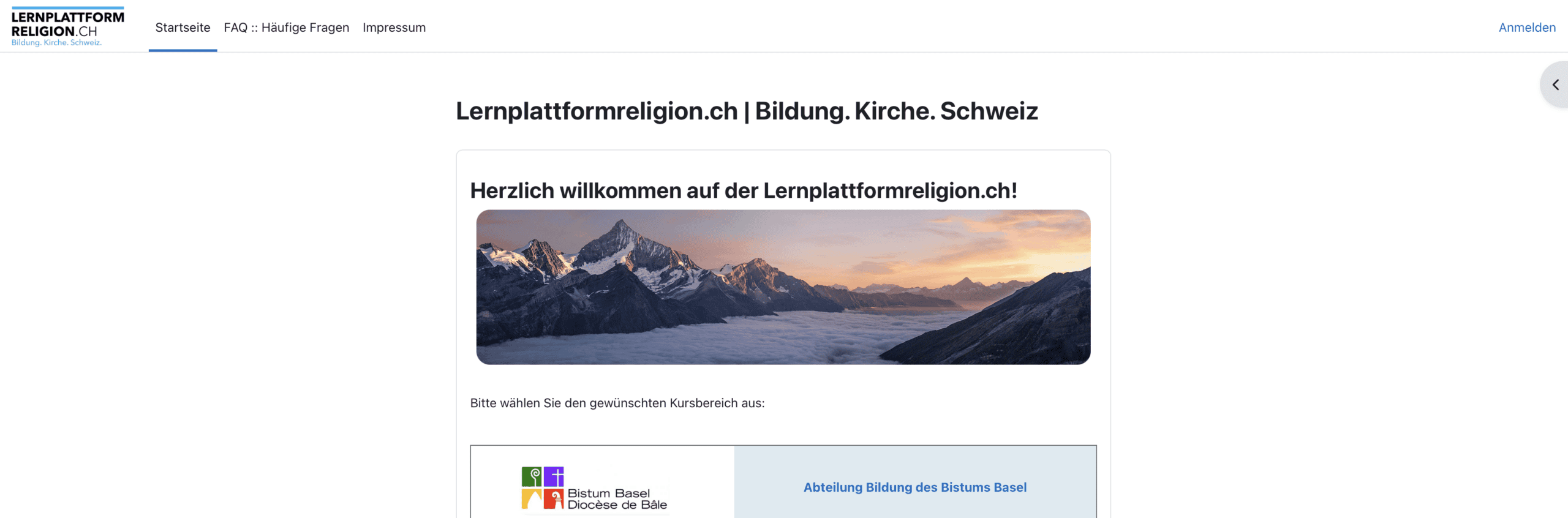
Task: Go to the Impressum page
Action: click(x=394, y=28)
